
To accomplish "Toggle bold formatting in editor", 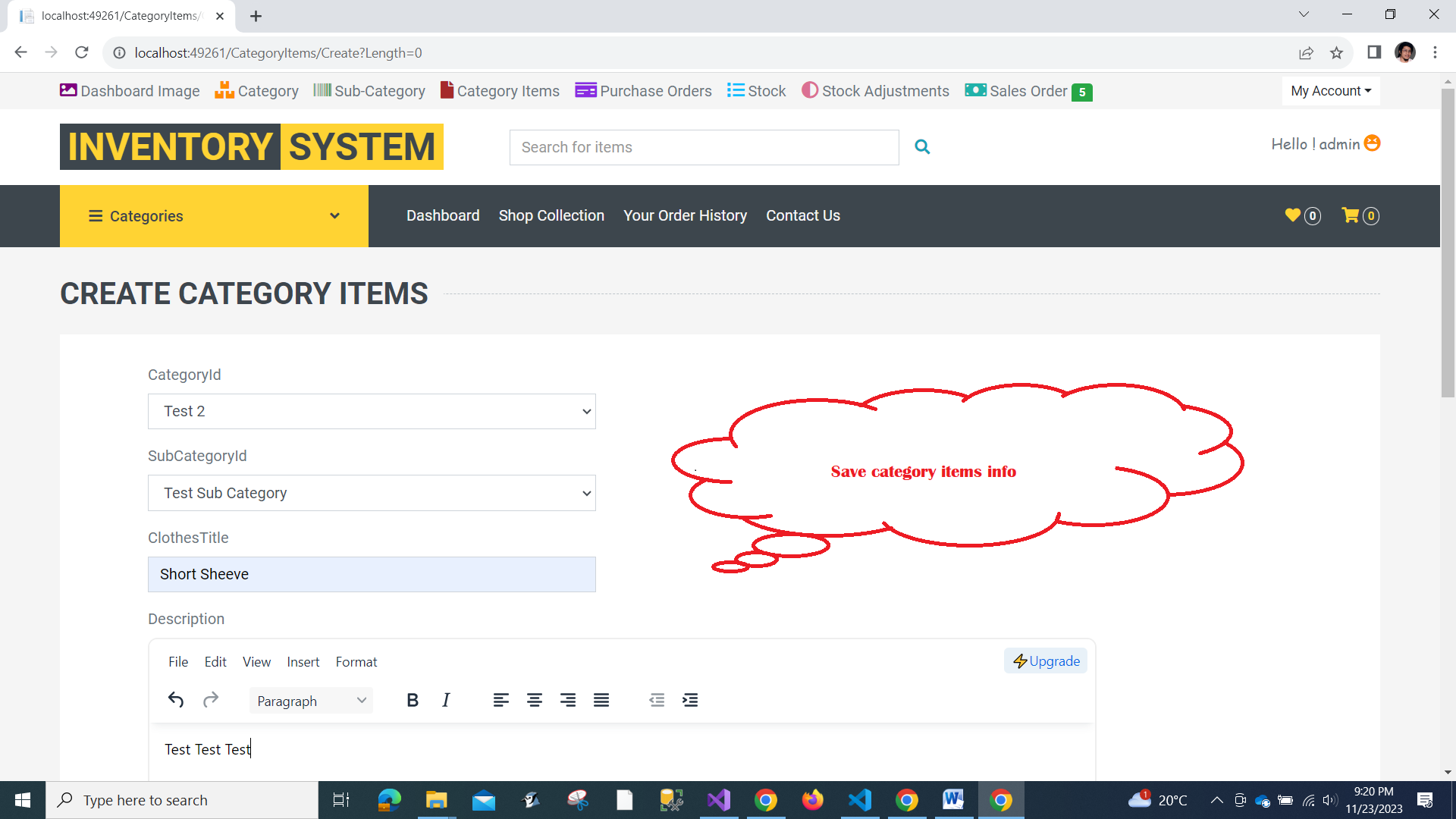I will pyautogui.click(x=413, y=700).
